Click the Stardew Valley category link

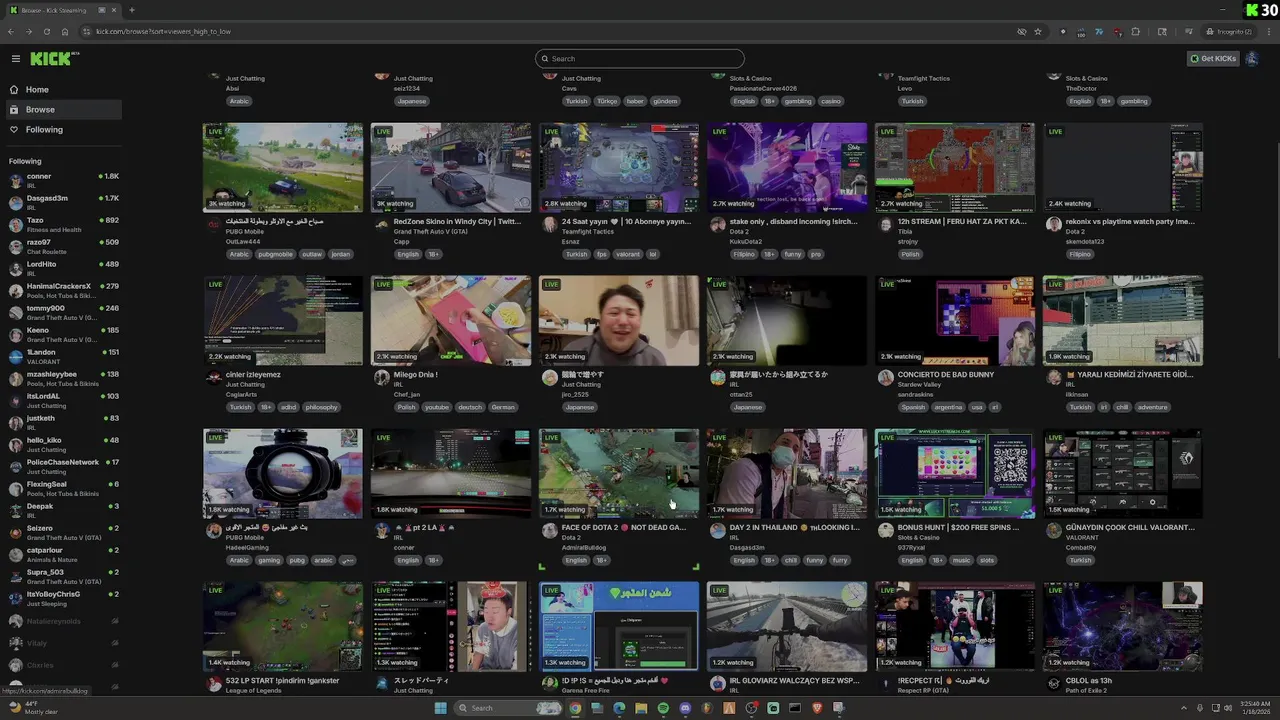pos(919,385)
